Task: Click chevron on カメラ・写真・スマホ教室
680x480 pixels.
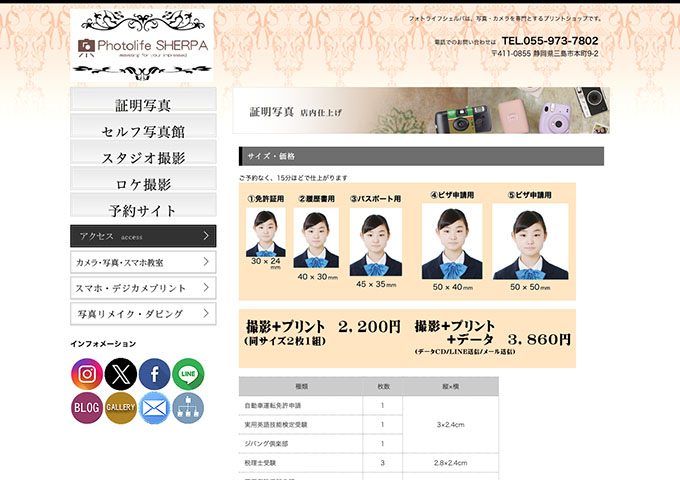Action: pos(205,262)
